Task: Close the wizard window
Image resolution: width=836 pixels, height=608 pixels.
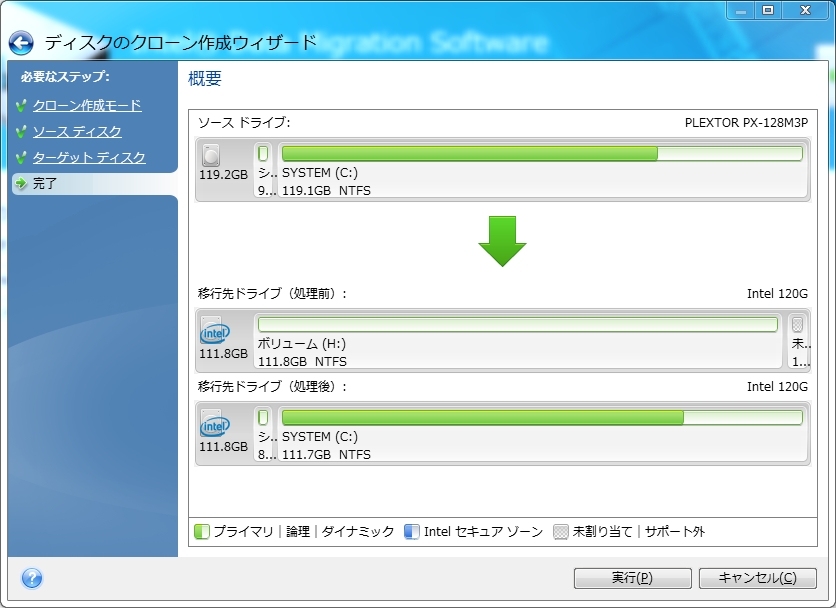Action: [806, 10]
